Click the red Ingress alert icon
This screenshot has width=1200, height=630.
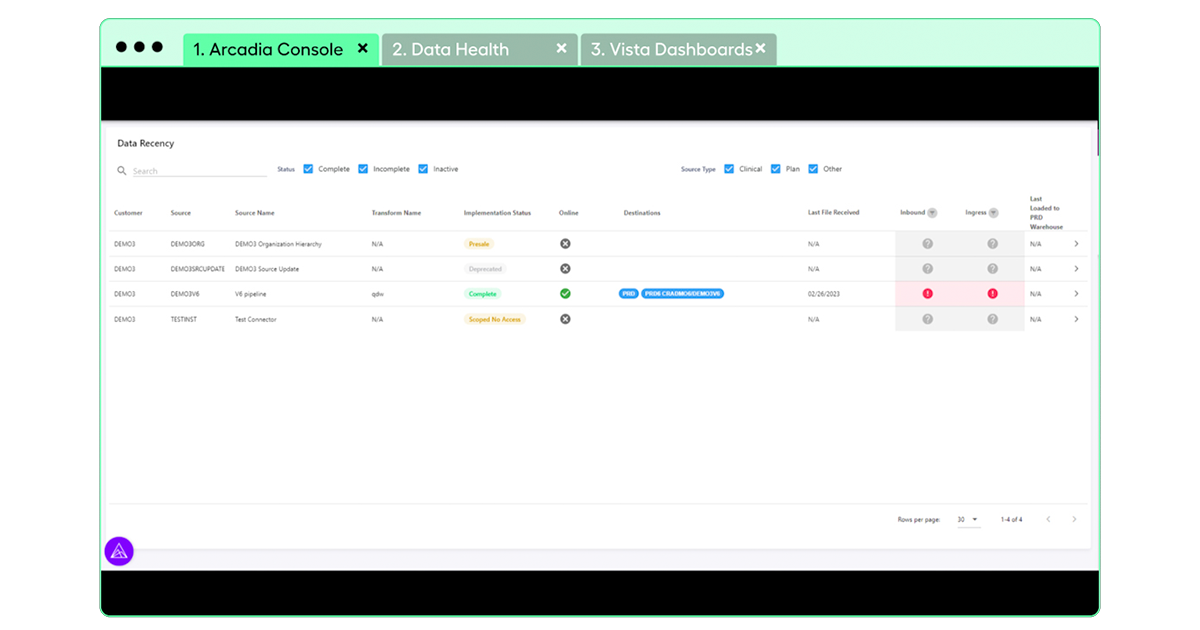tap(992, 294)
